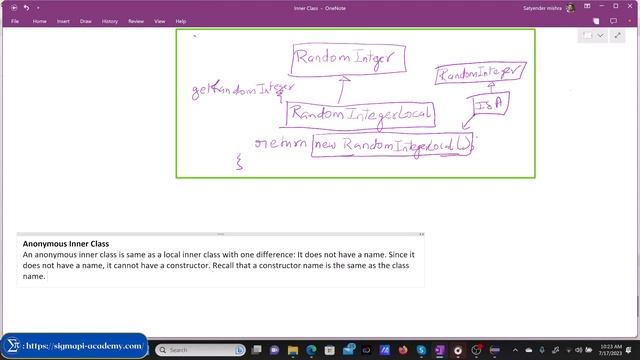Open Firefox from the taskbar
This screenshot has height=360, width=640.
[x=403, y=350]
